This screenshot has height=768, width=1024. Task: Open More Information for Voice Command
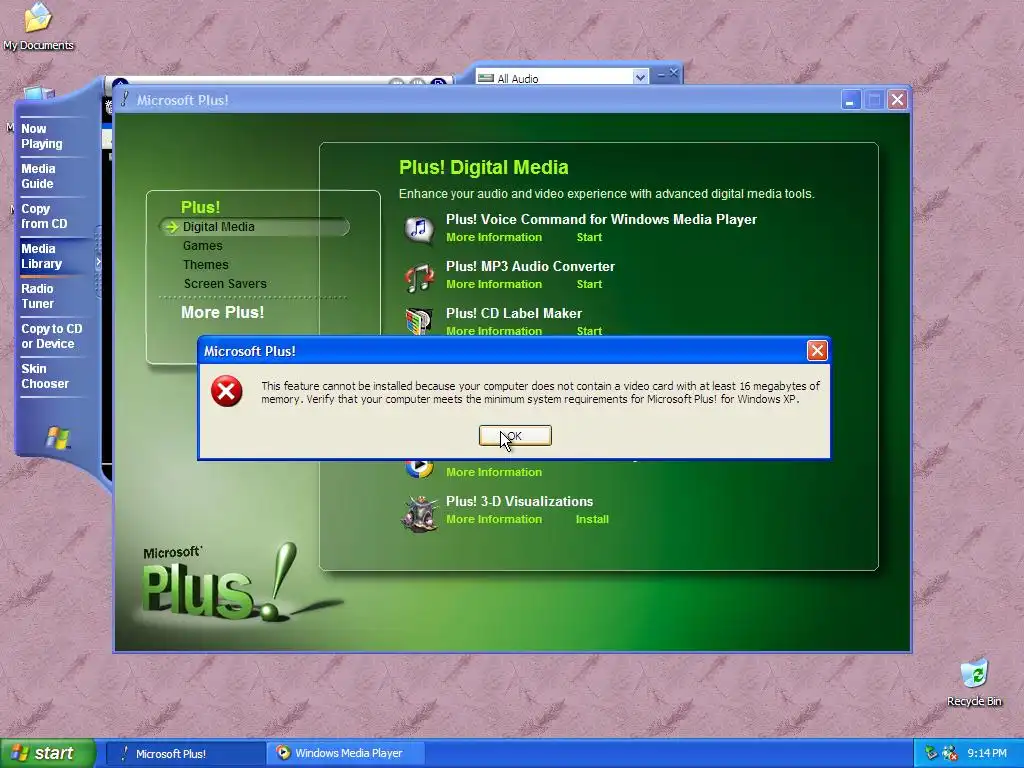click(x=494, y=237)
